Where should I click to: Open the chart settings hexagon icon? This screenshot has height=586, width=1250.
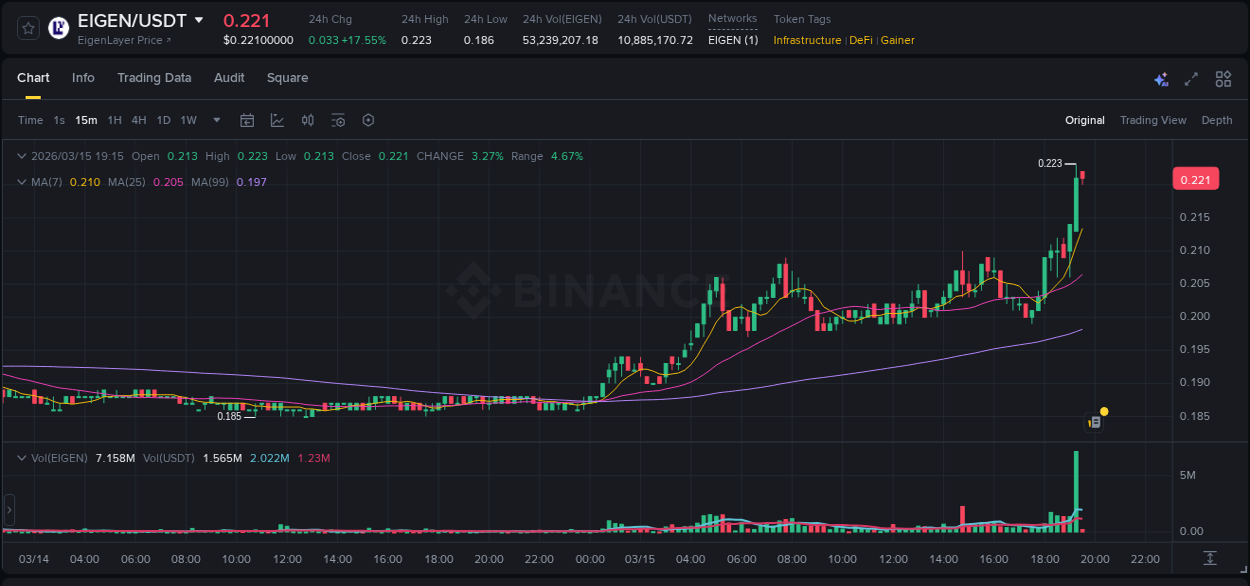[367, 120]
